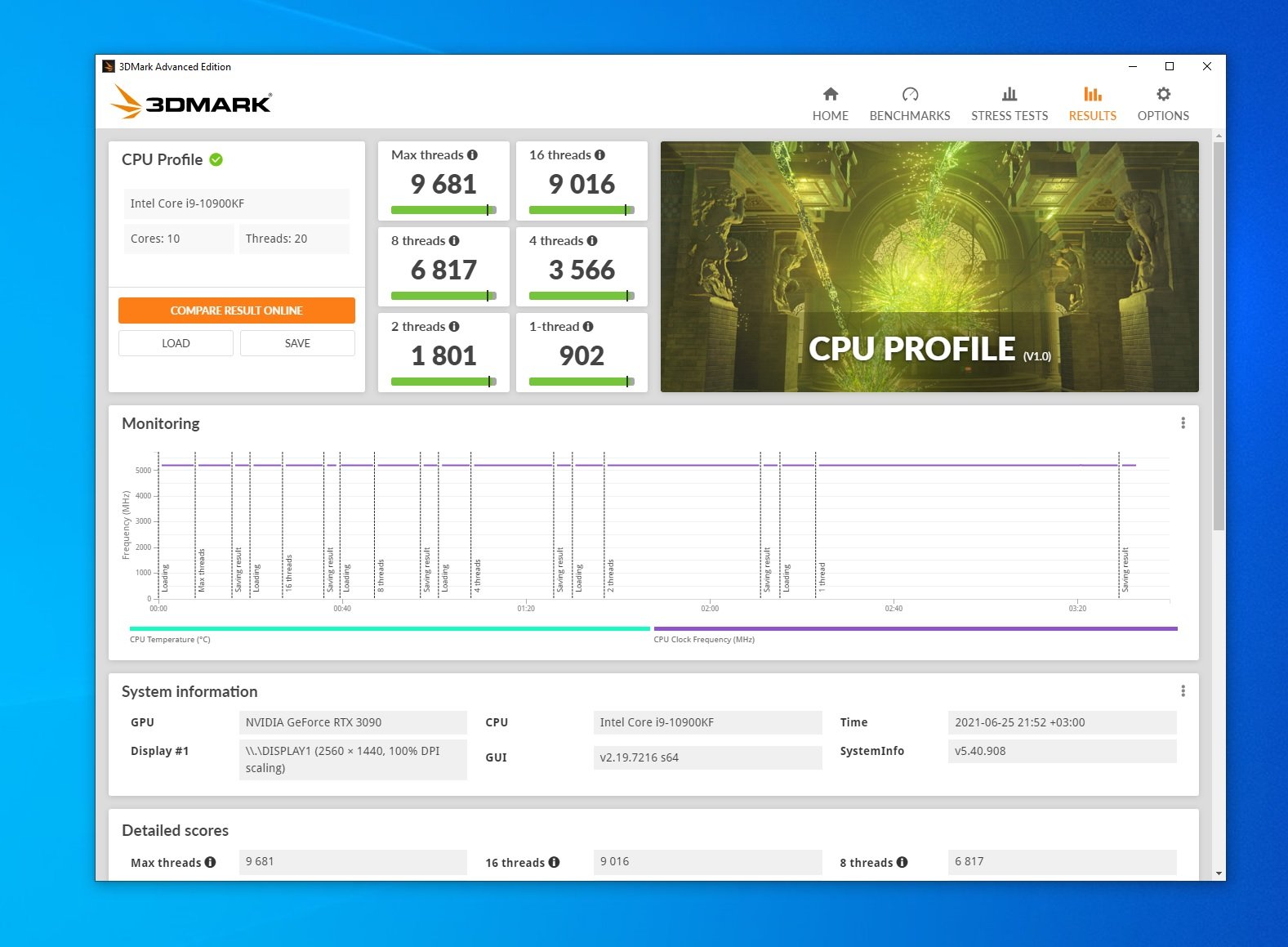Click the 16 threads score progress bar
1288x947 pixels.
(582, 210)
